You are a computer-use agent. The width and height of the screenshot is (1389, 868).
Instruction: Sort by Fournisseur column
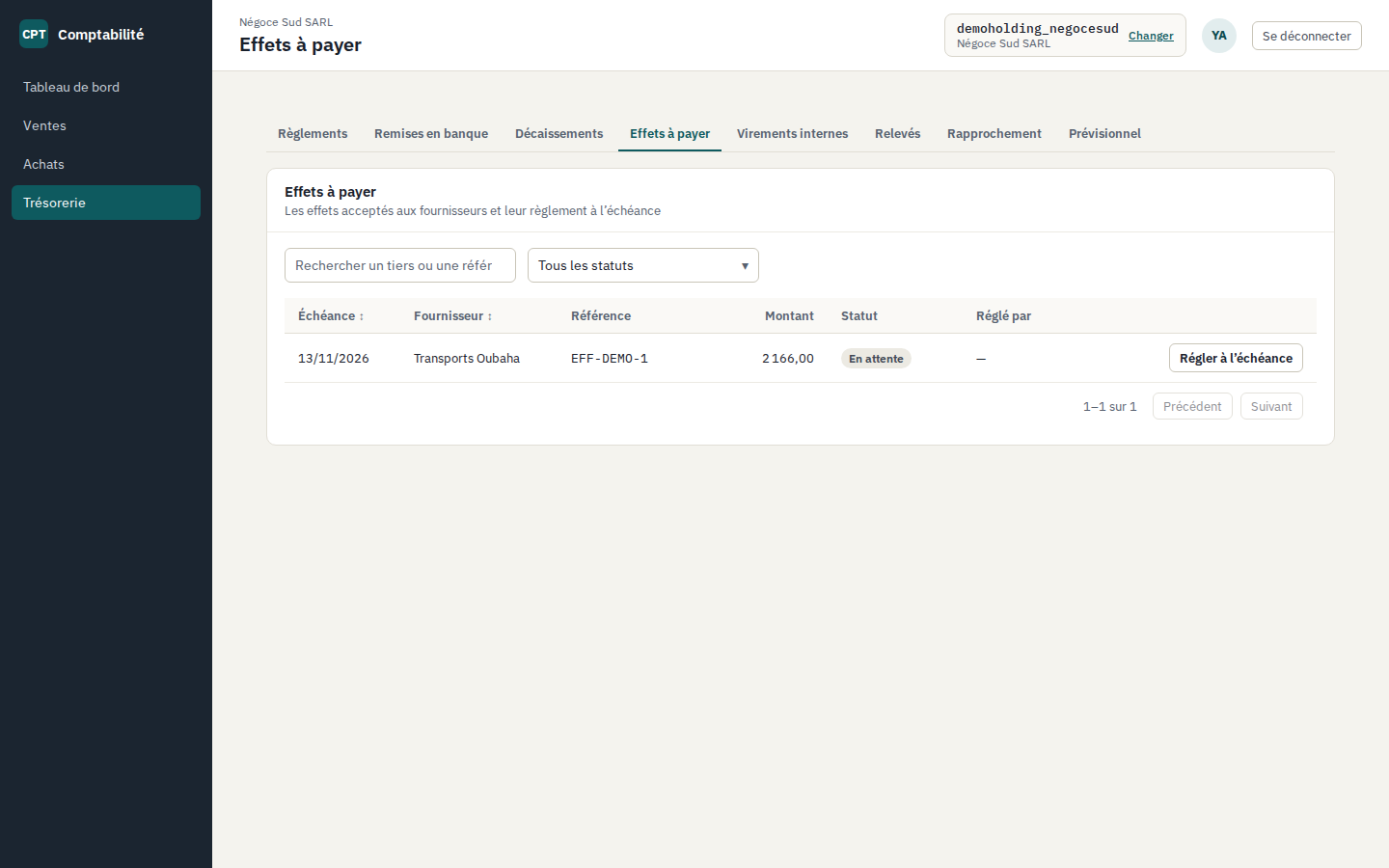click(x=453, y=315)
